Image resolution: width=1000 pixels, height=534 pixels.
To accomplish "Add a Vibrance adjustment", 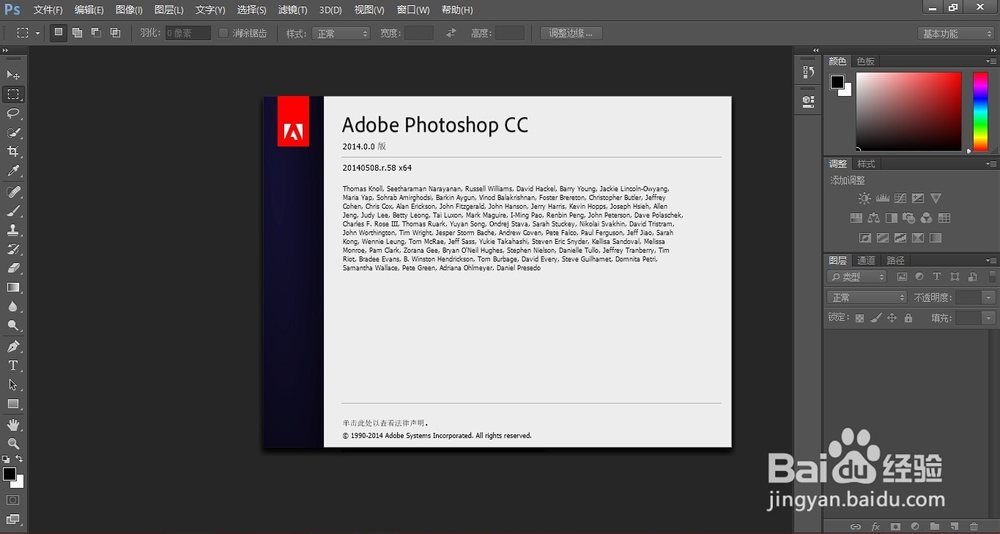I will coord(936,198).
